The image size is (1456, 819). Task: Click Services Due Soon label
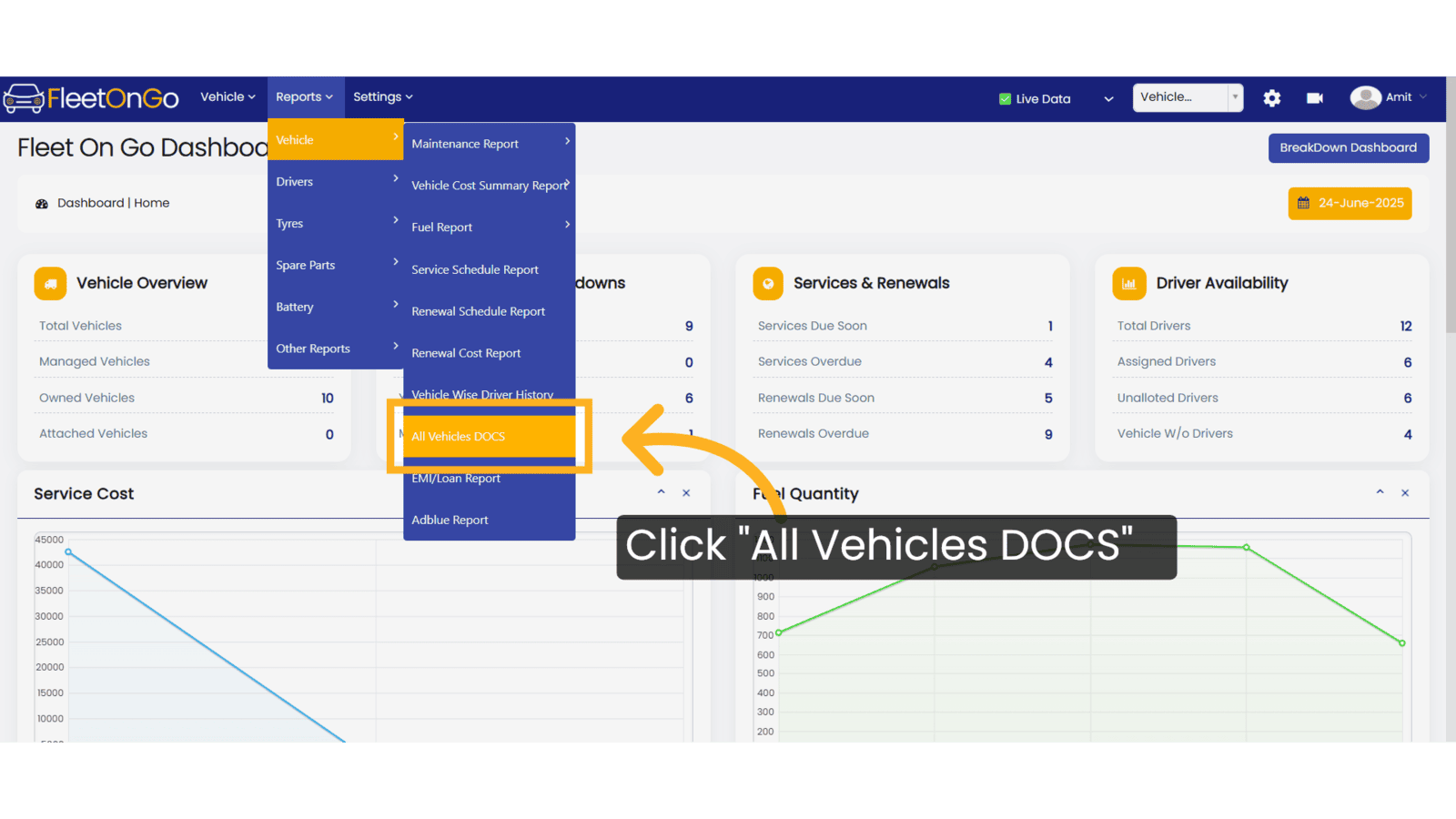[x=813, y=326]
